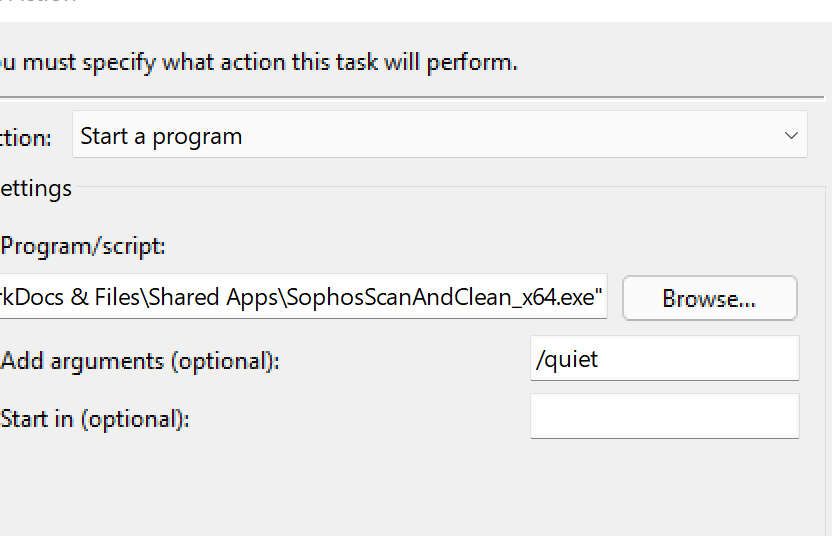832x536 pixels.
Task: Click the separator line below the instruction text
Action: click(400, 97)
